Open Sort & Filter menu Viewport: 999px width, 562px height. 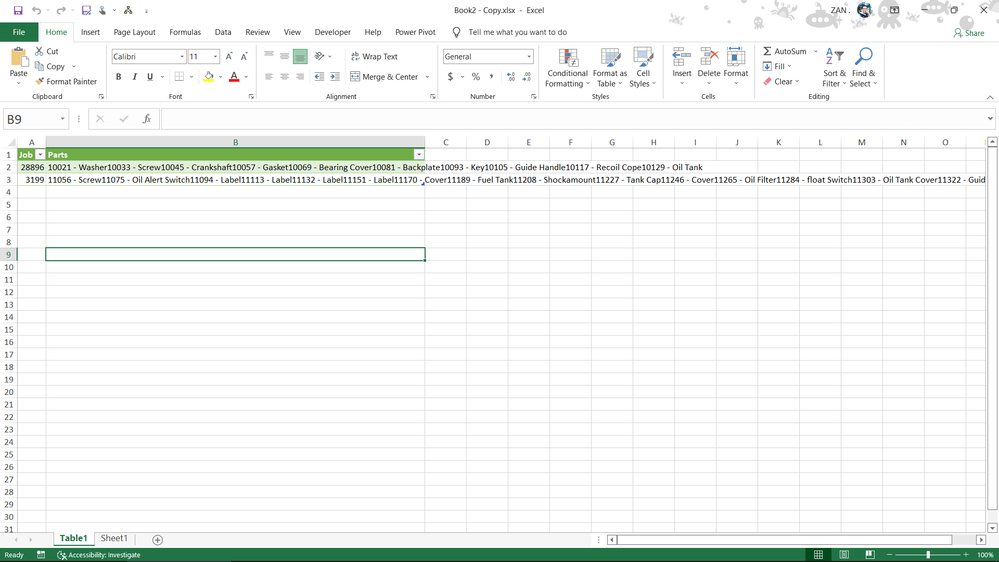click(834, 68)
